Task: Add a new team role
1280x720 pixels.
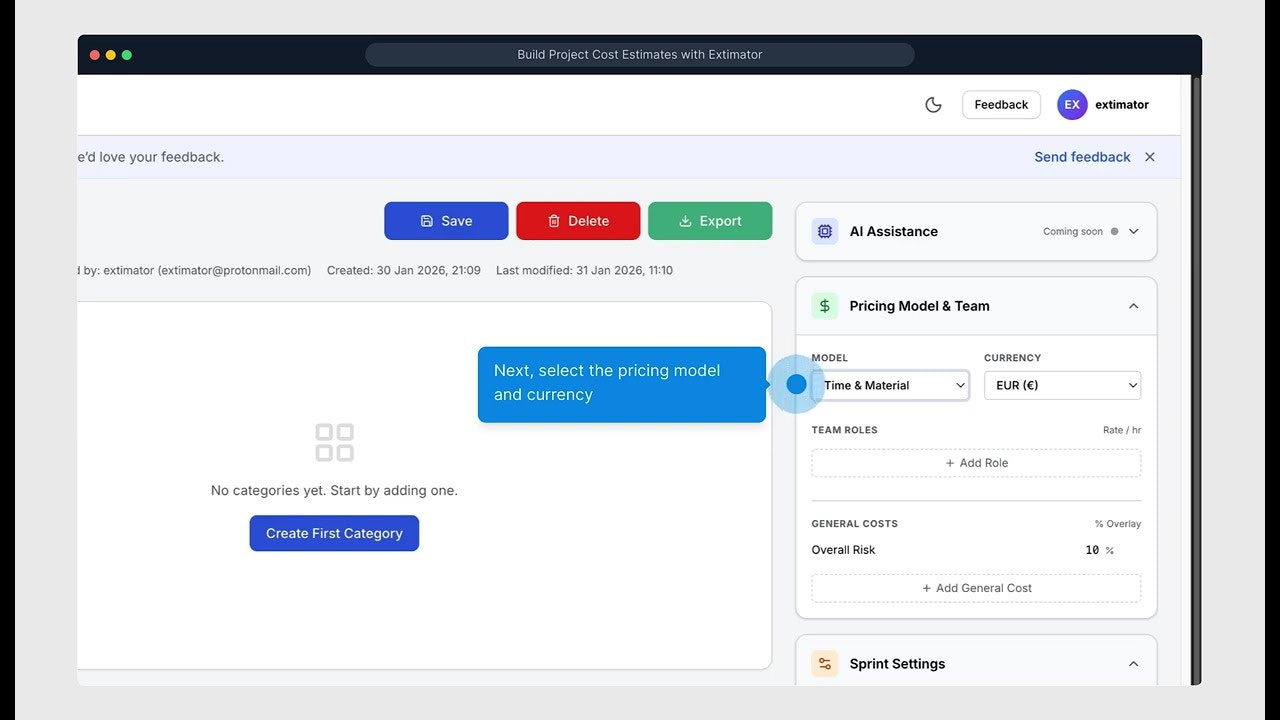Action: click(x=976, y=463)
